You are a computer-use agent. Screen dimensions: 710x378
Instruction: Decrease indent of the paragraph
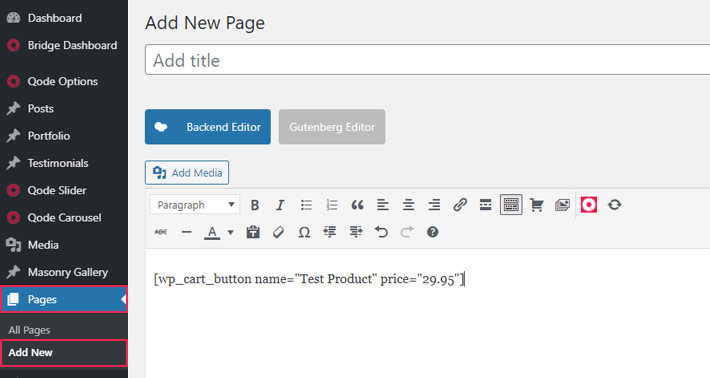pyautogui.click(x=330, y=232)
